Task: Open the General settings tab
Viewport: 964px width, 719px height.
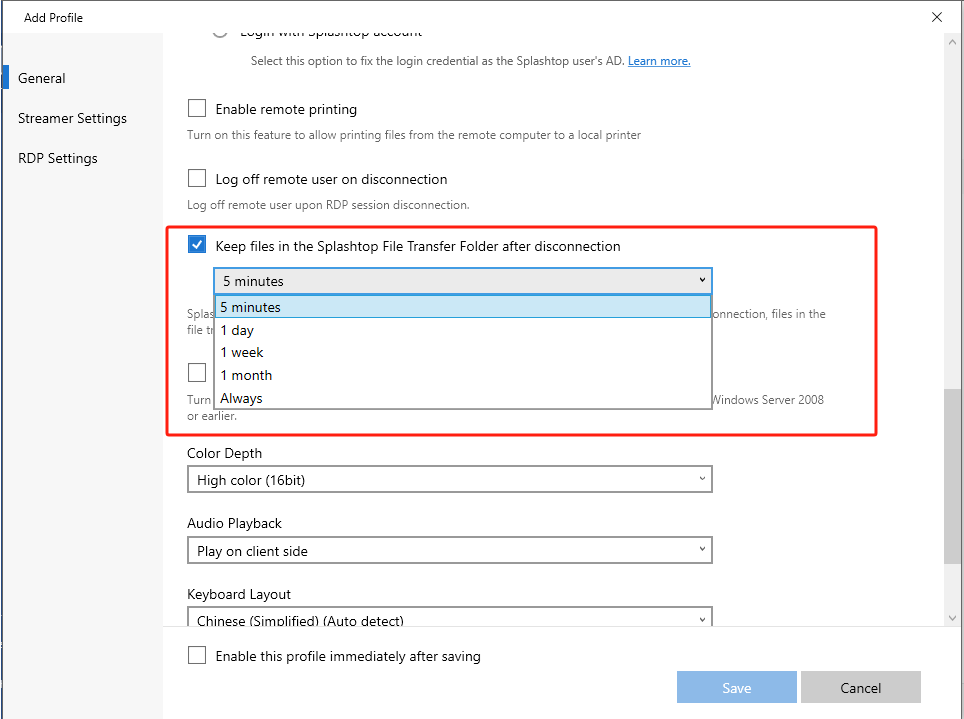Action: pyautogui.click(x=41, y=78)
